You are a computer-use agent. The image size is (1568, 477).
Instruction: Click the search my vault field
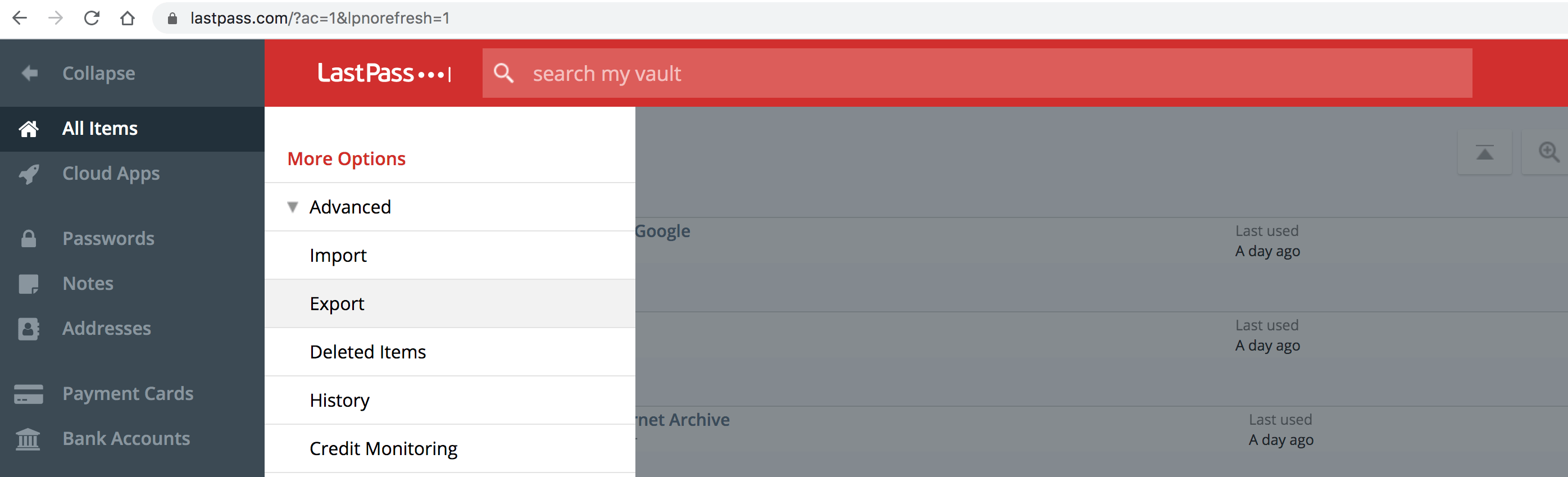point(974,74)
